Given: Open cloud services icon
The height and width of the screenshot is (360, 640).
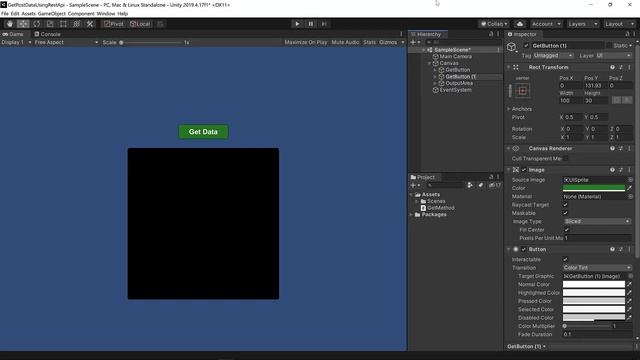Looking at the screenshot, I should (520, 24).
